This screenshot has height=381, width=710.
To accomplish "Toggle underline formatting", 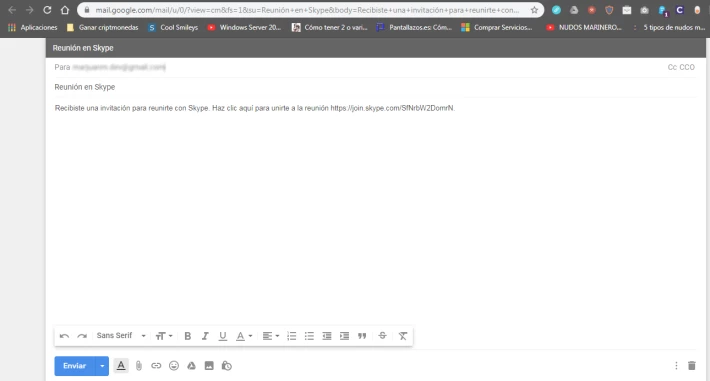I will 223,336.
